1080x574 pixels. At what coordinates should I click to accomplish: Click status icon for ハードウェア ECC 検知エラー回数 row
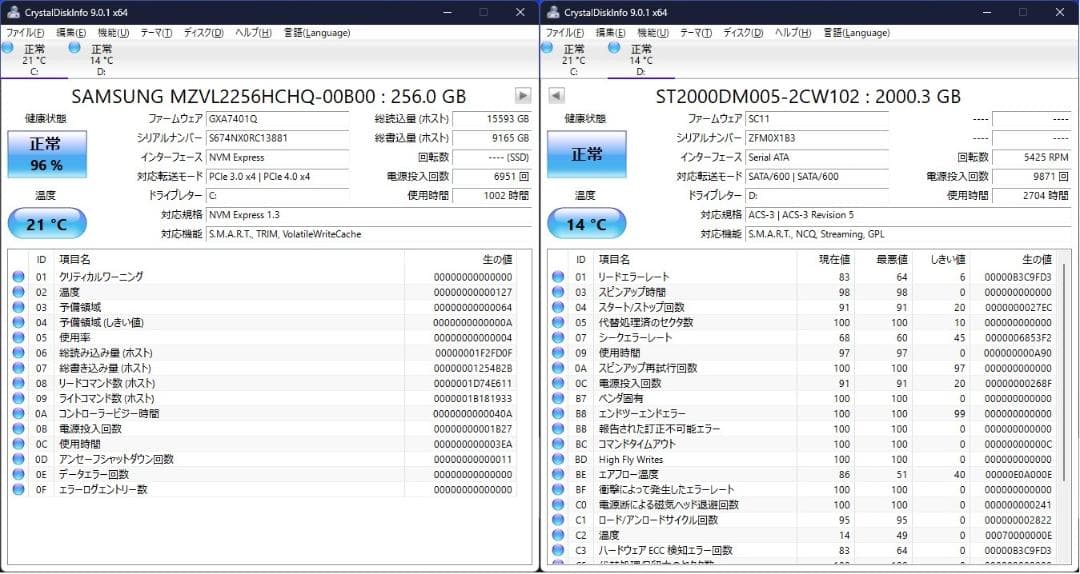click(x=558, y=550)
